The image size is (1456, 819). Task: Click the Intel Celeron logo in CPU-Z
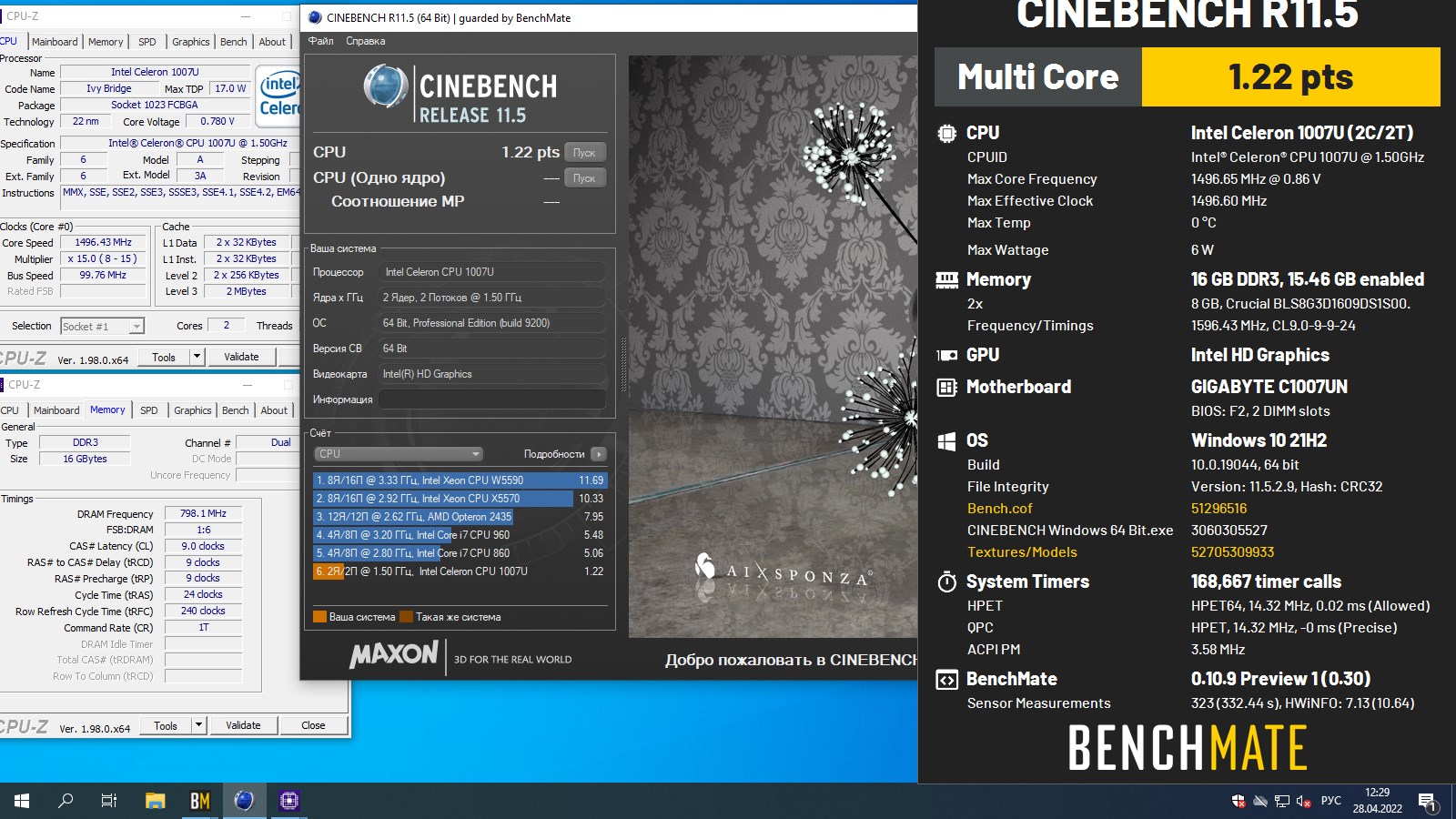click(x=278, y=96)
